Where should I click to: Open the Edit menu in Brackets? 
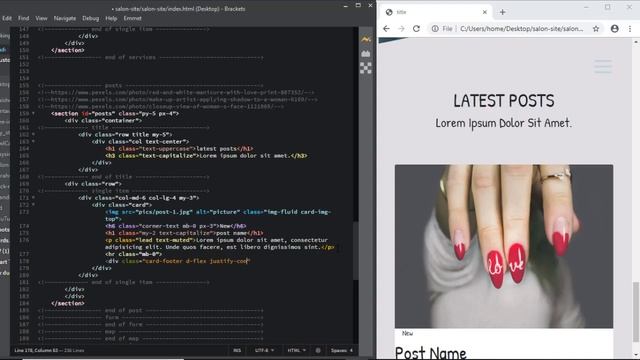pos(7,18)
